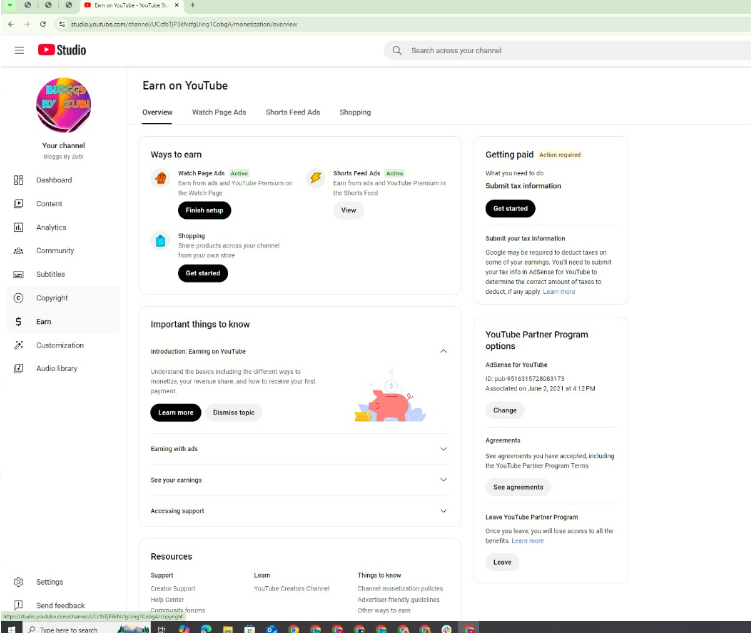The image size is (751, 633).
Task: Open Learn more link about tax info
Action: pos(559,292)
